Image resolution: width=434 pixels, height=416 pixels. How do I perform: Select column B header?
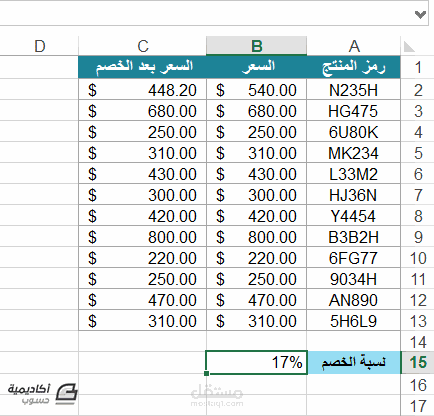coord(256,46)
